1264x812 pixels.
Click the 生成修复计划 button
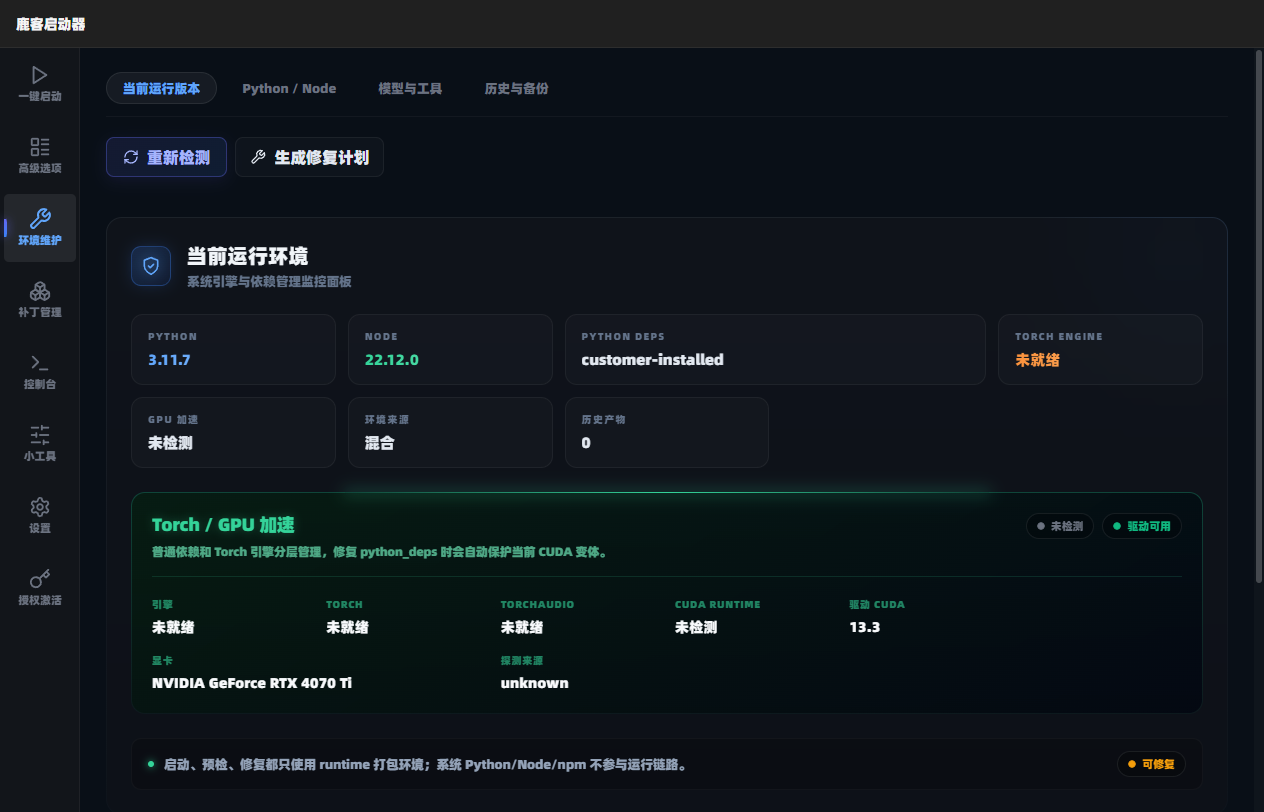309,157
